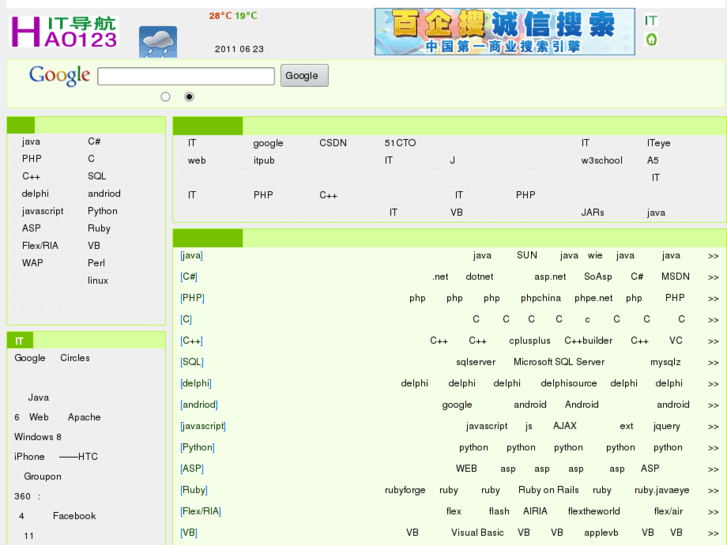
Task: Open the 51CTO site link
Action: (400, 143)
